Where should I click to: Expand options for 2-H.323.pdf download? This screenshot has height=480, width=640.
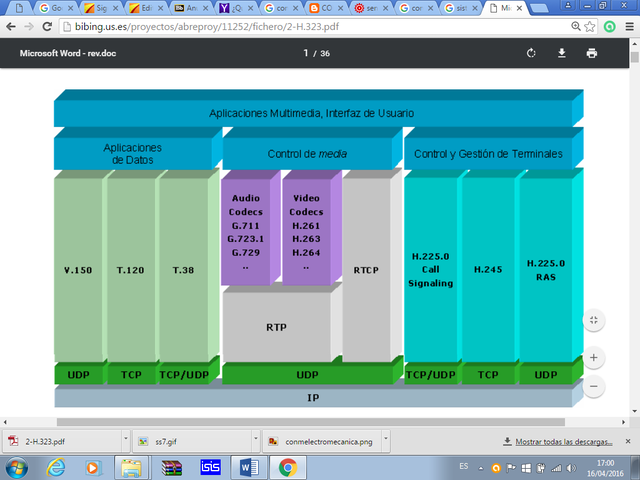click(126, 439)
